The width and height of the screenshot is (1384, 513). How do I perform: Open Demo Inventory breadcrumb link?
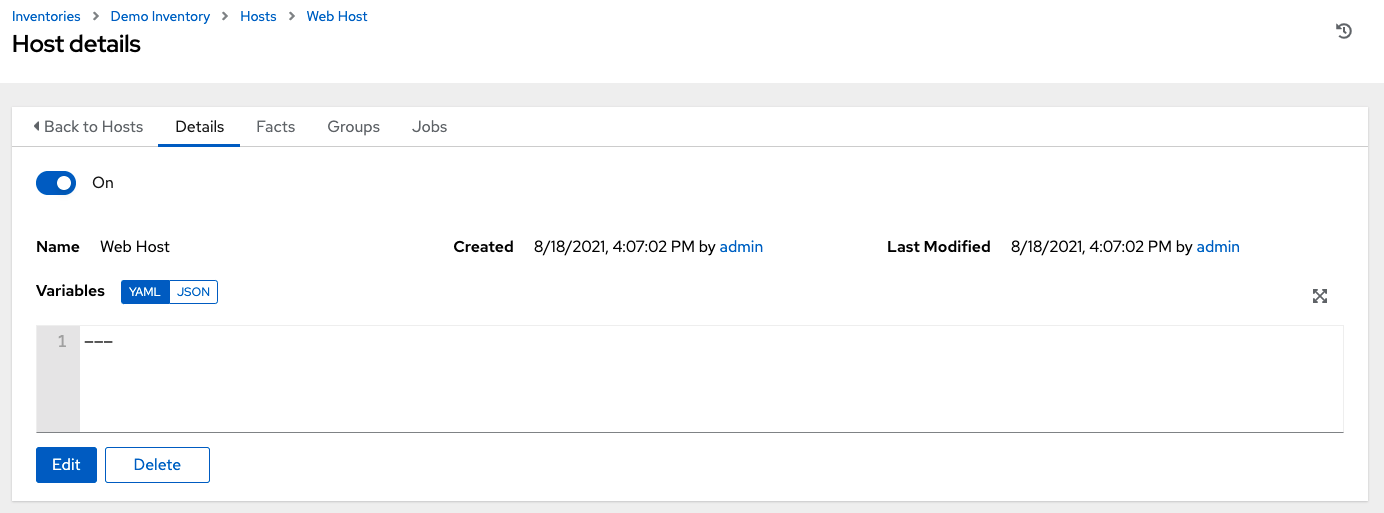click(x=160, y=17)
